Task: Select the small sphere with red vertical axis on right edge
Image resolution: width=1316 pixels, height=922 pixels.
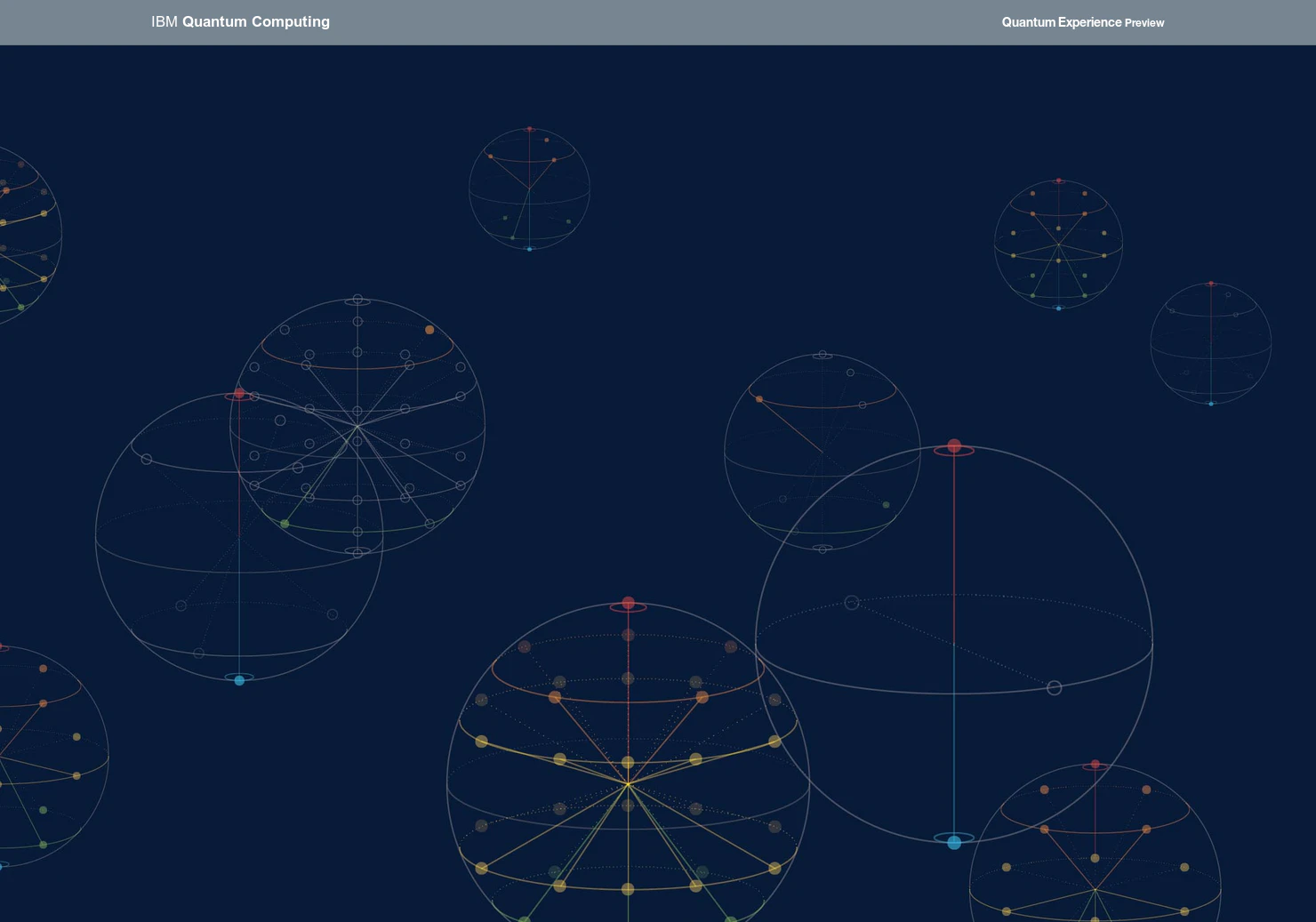Action: click(x=1211, y=342)
